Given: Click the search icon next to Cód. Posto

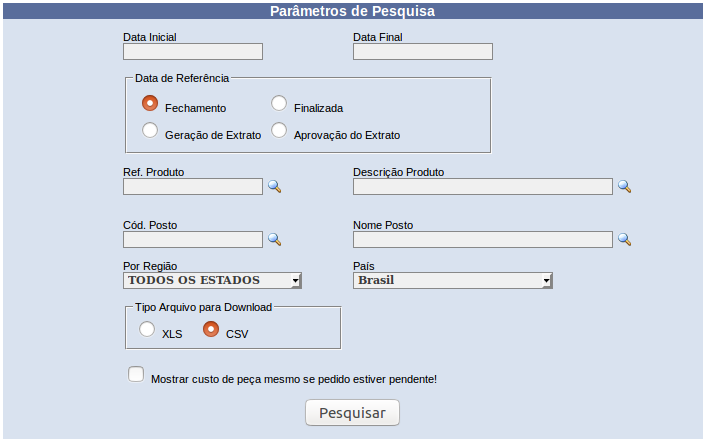Looking at the screenshot, I should click(275, 239).
